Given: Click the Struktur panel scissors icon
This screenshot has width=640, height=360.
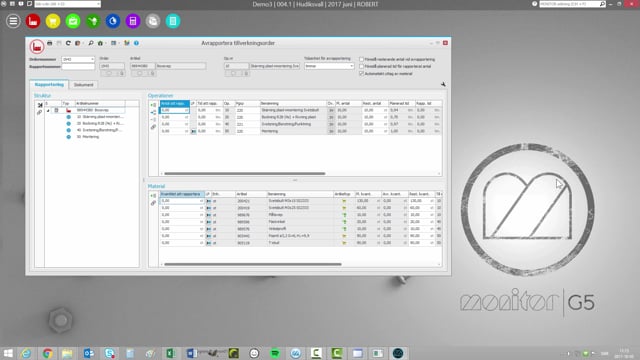Looking at the screenshot, I should pyautogui.click(x=40, y=105).
